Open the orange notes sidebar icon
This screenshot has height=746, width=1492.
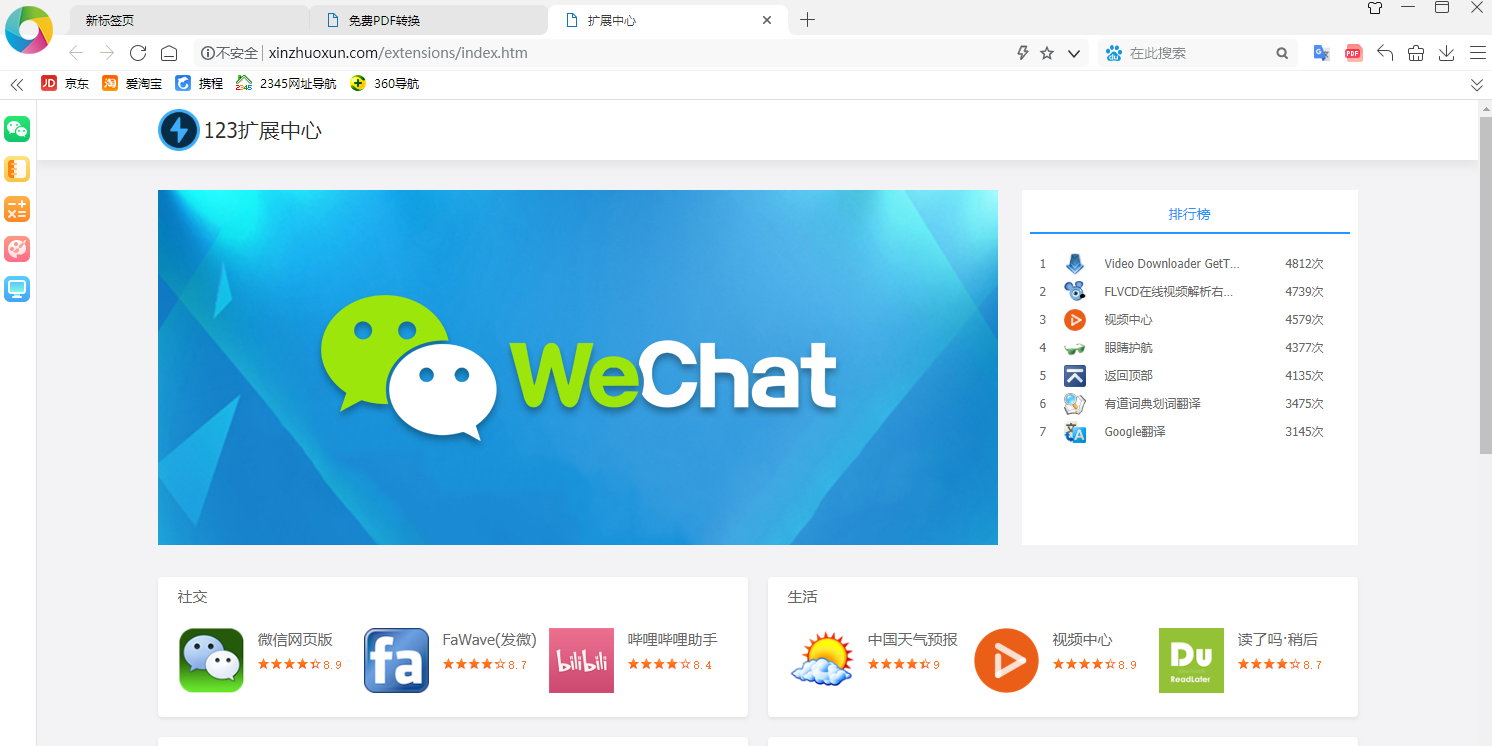point(17,169)
